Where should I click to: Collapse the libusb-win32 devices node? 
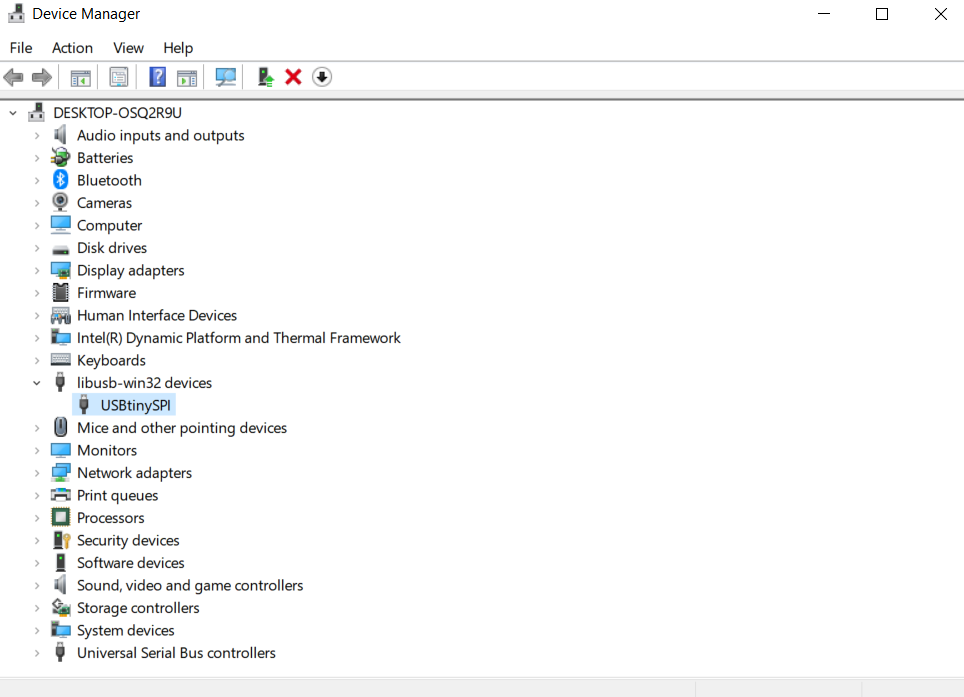(x=37, y=383)
